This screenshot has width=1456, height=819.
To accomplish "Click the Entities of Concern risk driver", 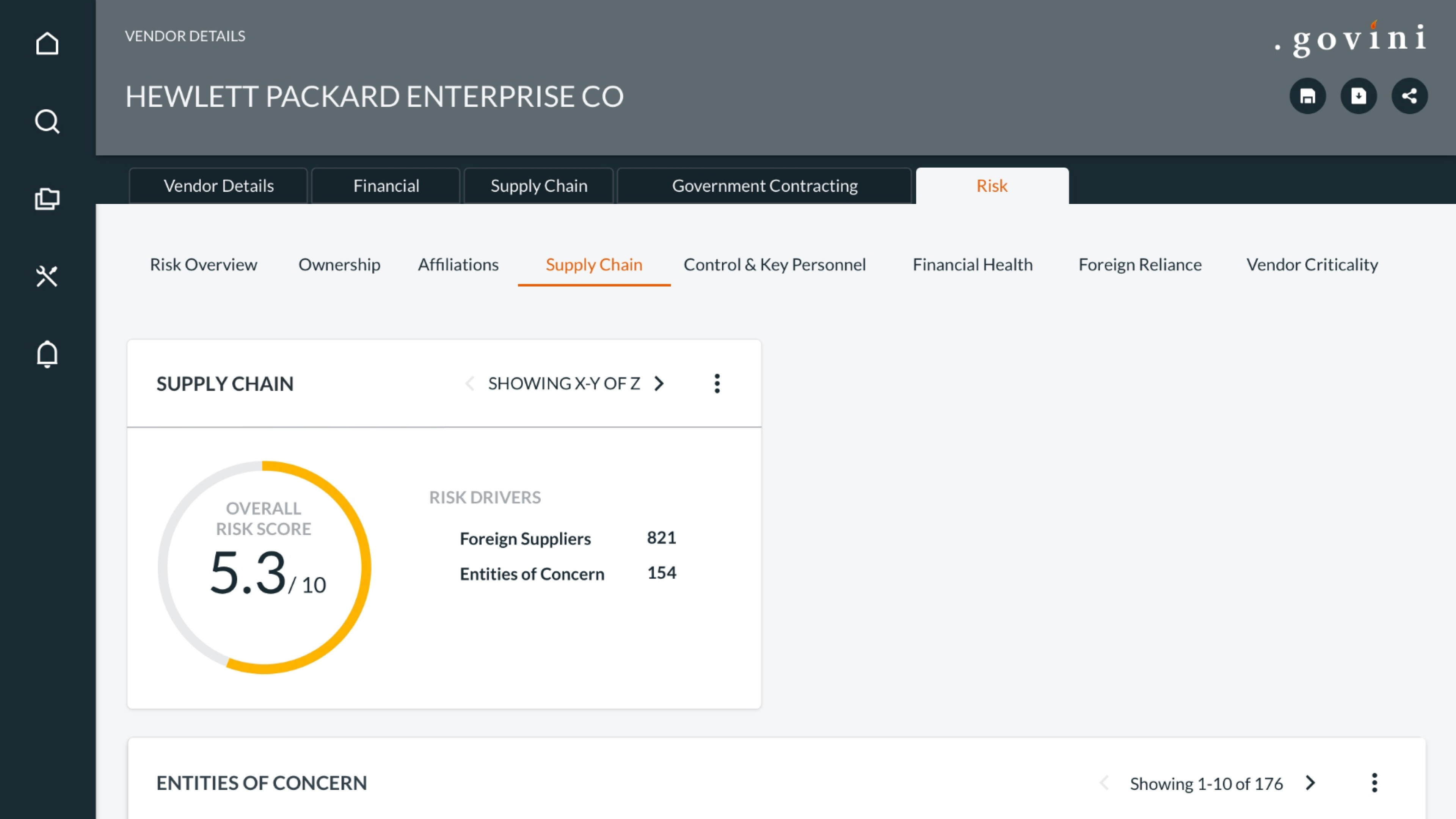I will pos(532,574).
